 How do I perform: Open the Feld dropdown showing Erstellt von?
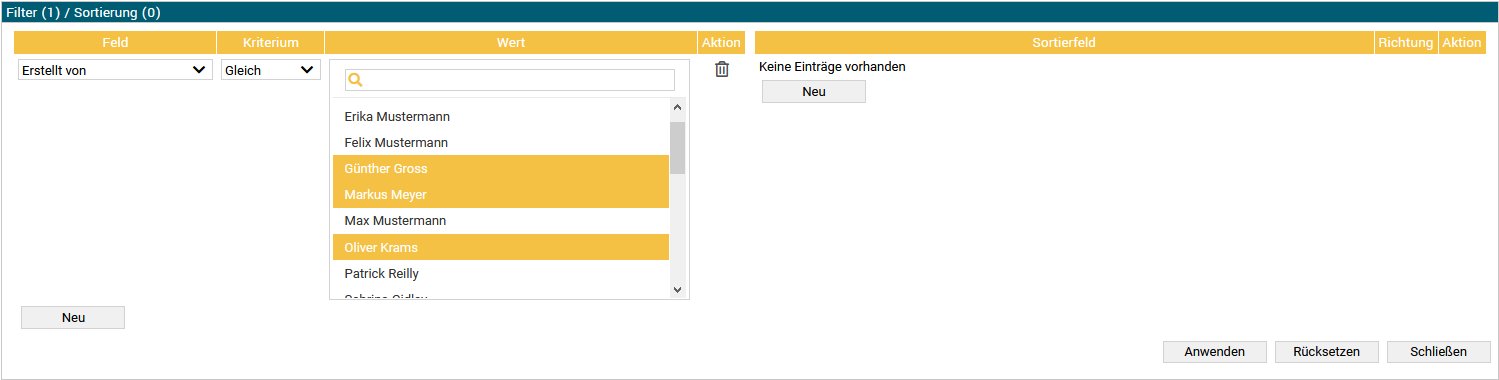(x=115, y=70)
